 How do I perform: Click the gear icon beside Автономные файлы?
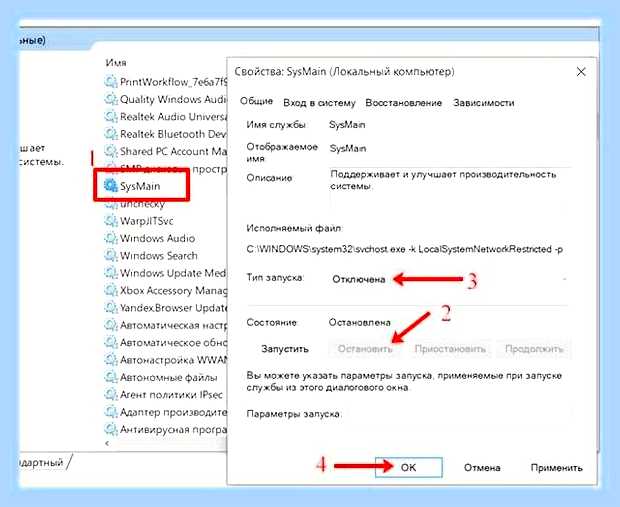[111, 377]
